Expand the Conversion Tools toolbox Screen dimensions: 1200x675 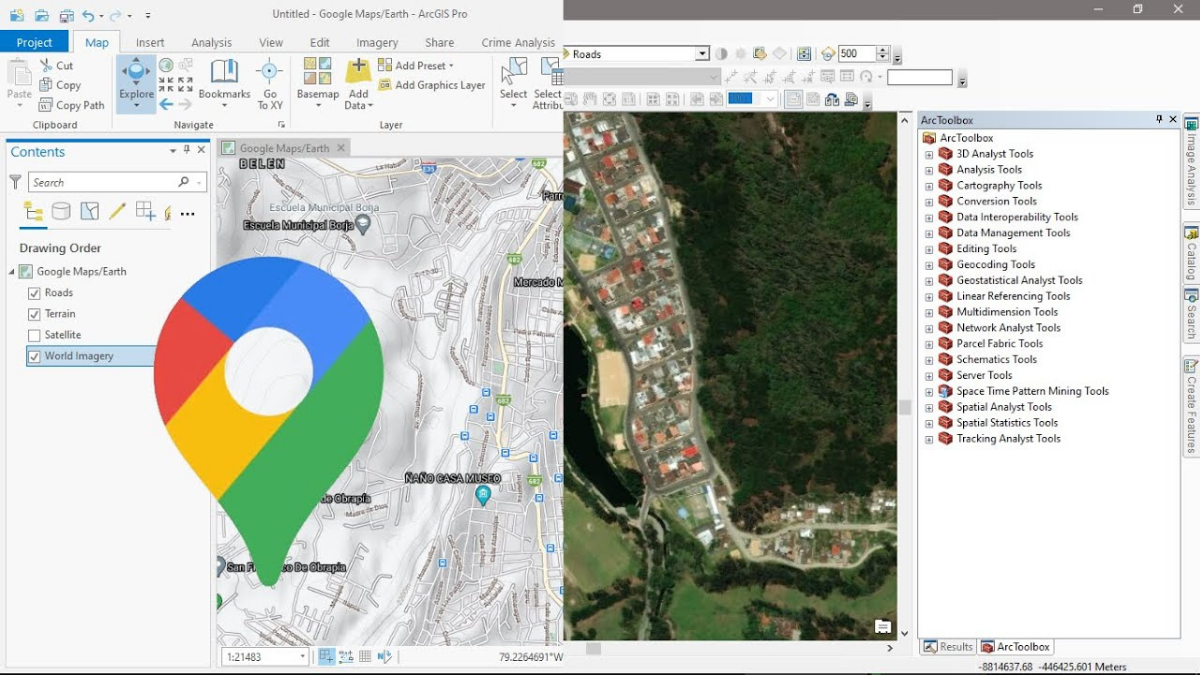point(929,202)
